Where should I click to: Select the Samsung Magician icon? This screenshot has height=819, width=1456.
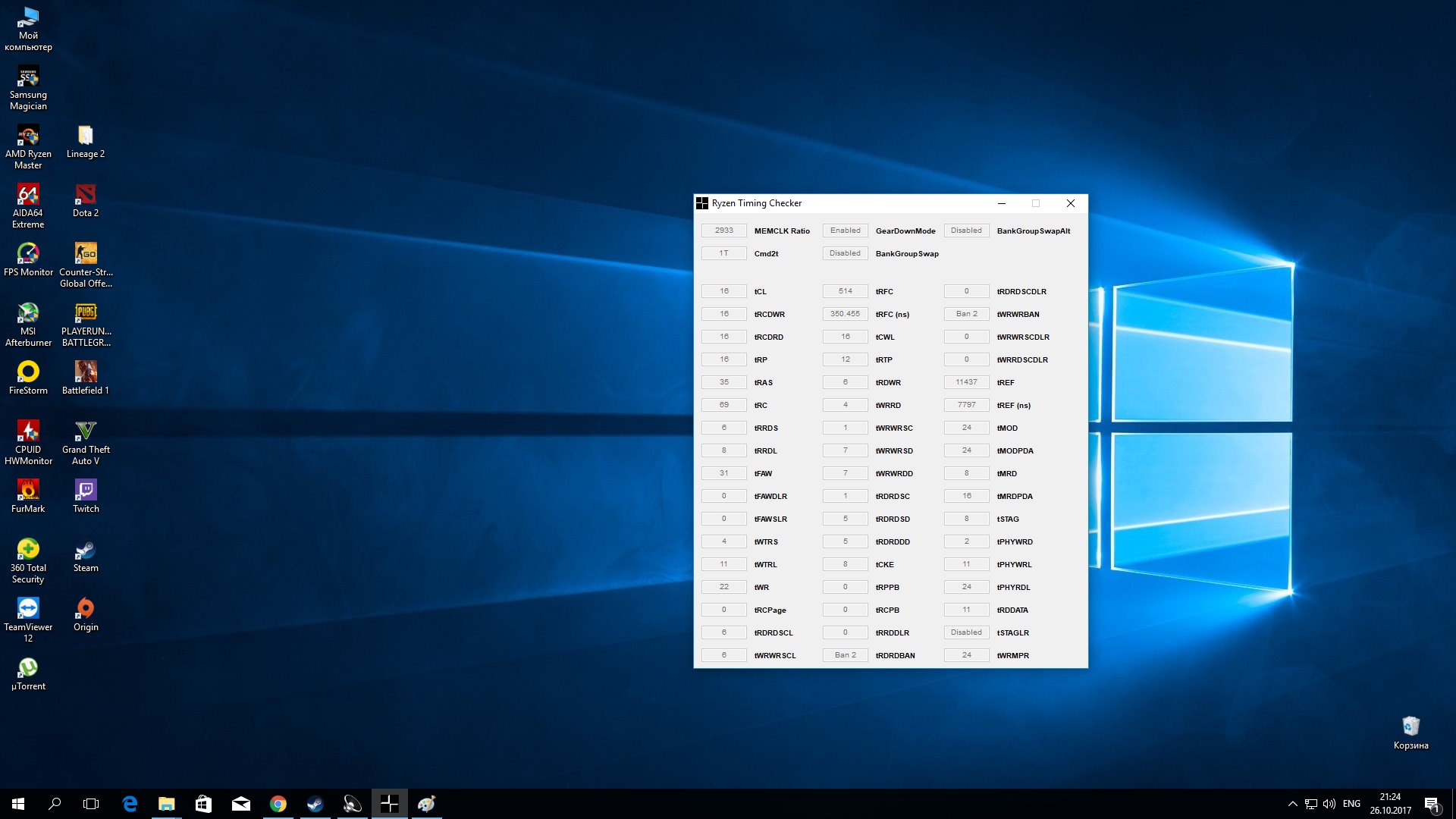28,77
